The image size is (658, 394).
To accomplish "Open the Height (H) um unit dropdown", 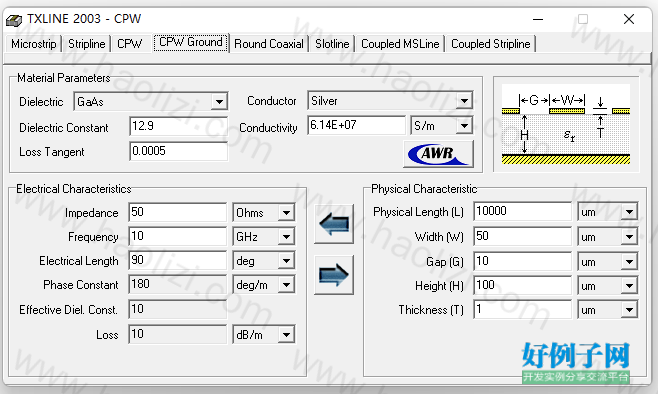I will pyautogui.click(x=629, y=286).
